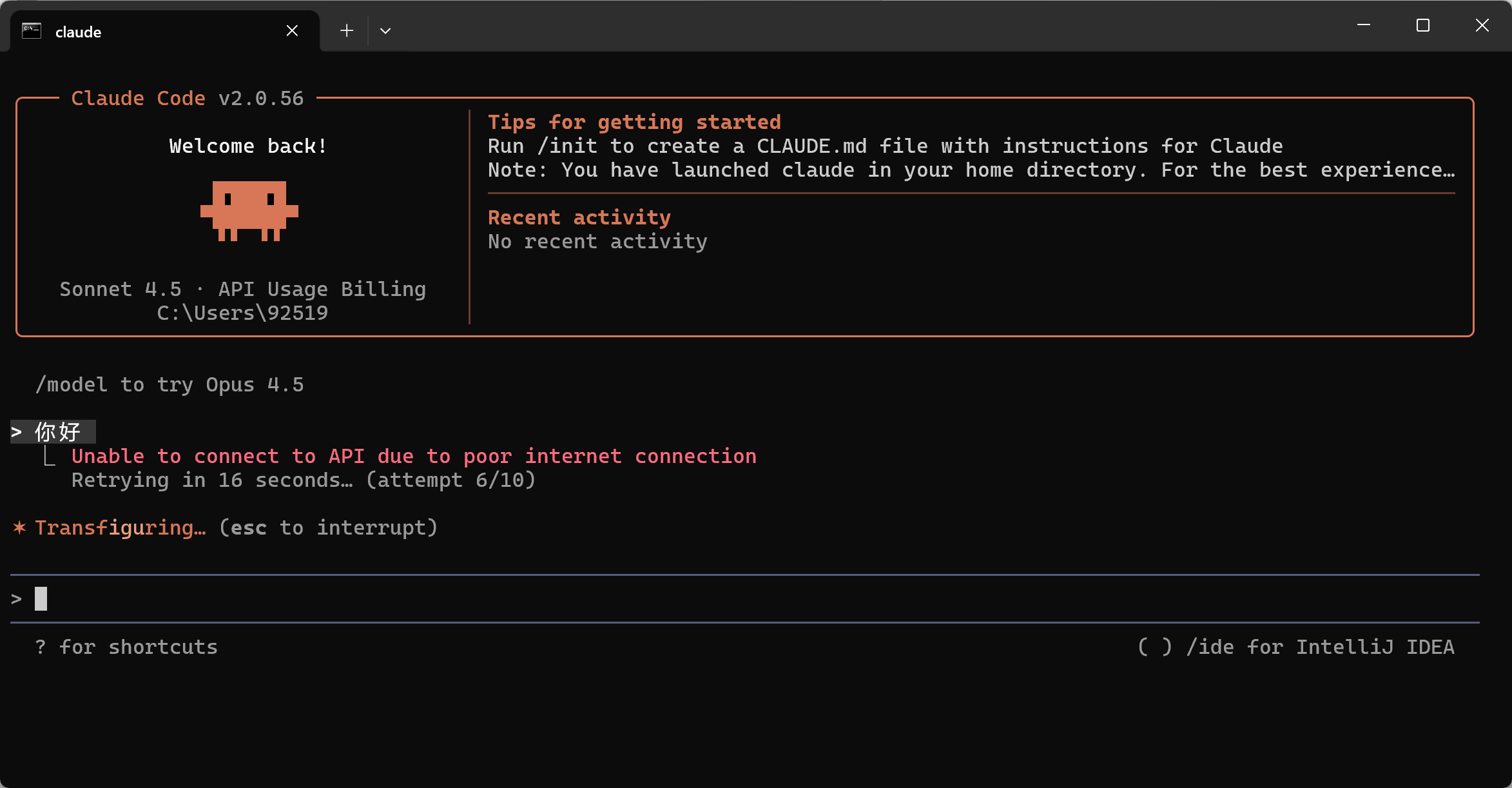This screenshot has height=788, width=1512.
Task: Click the spinning asterisk status icon
Action: click(x=19, y=527)
